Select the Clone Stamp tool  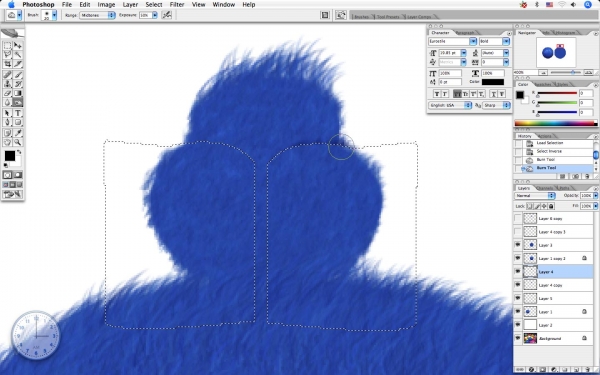(8, 84)
